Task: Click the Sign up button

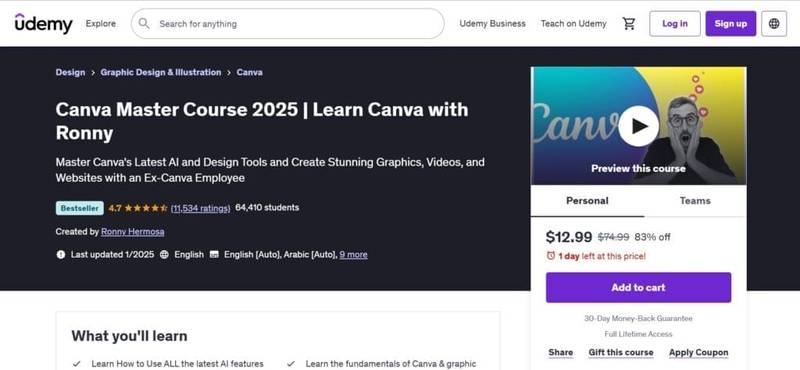Action: click(731, 23)
